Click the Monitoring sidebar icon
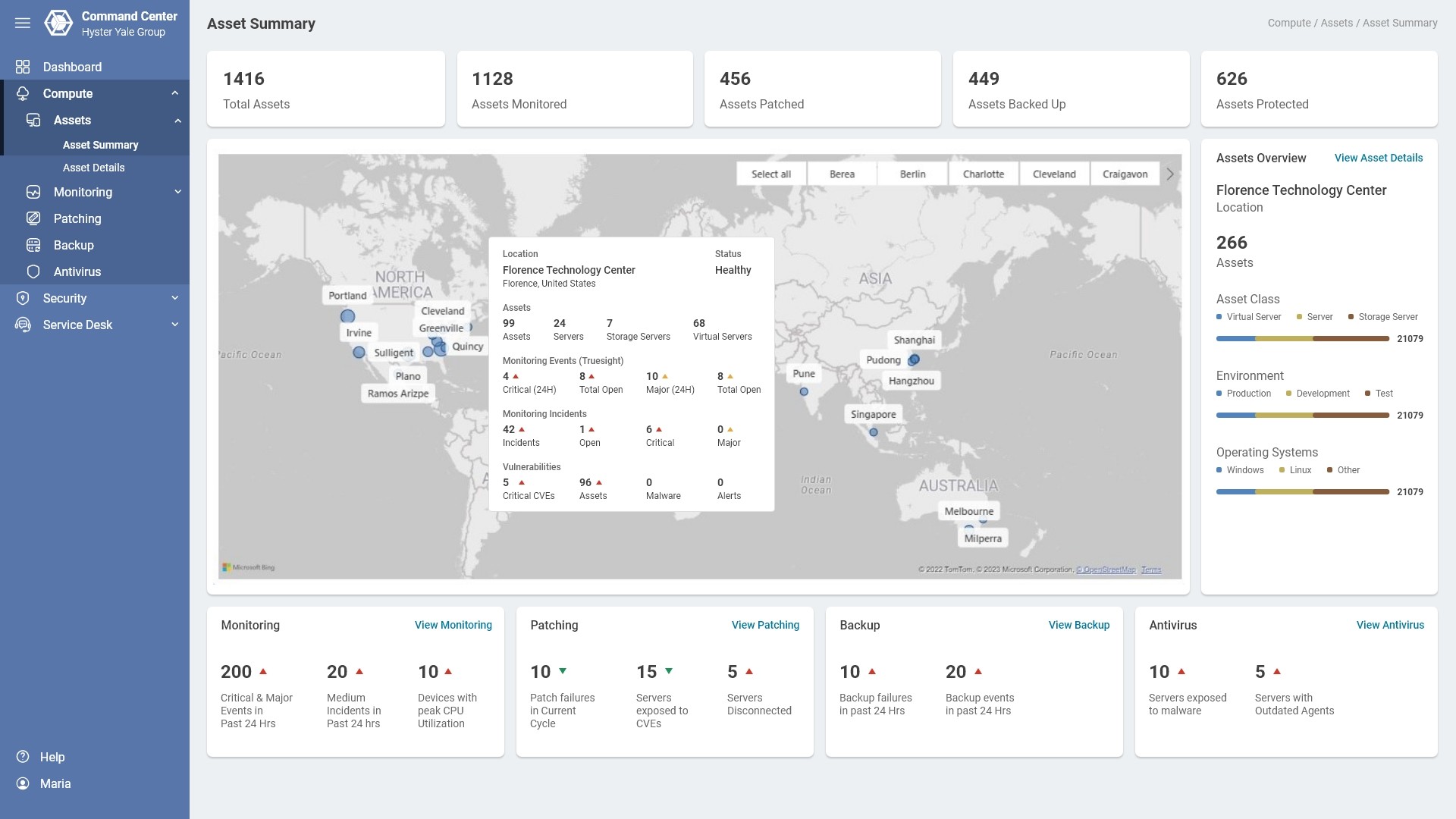 33,193
